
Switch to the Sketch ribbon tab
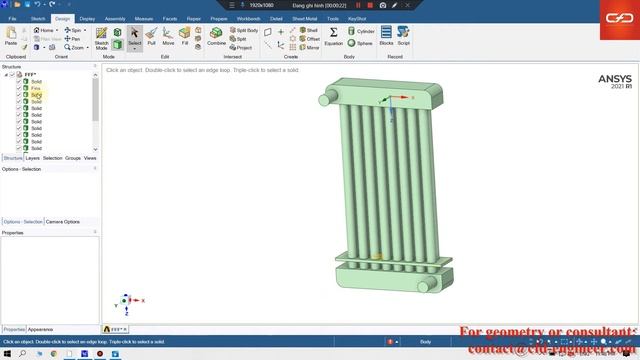pos(38,19)
